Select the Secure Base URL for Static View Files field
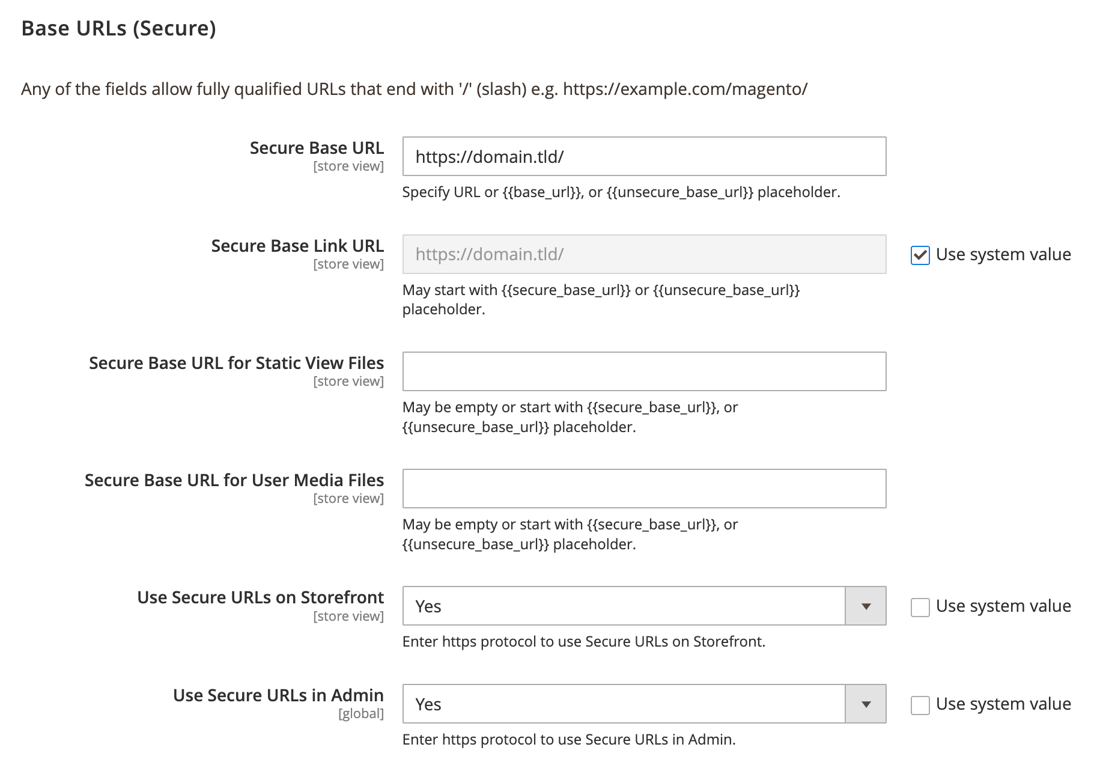 [x=644, y=371]
